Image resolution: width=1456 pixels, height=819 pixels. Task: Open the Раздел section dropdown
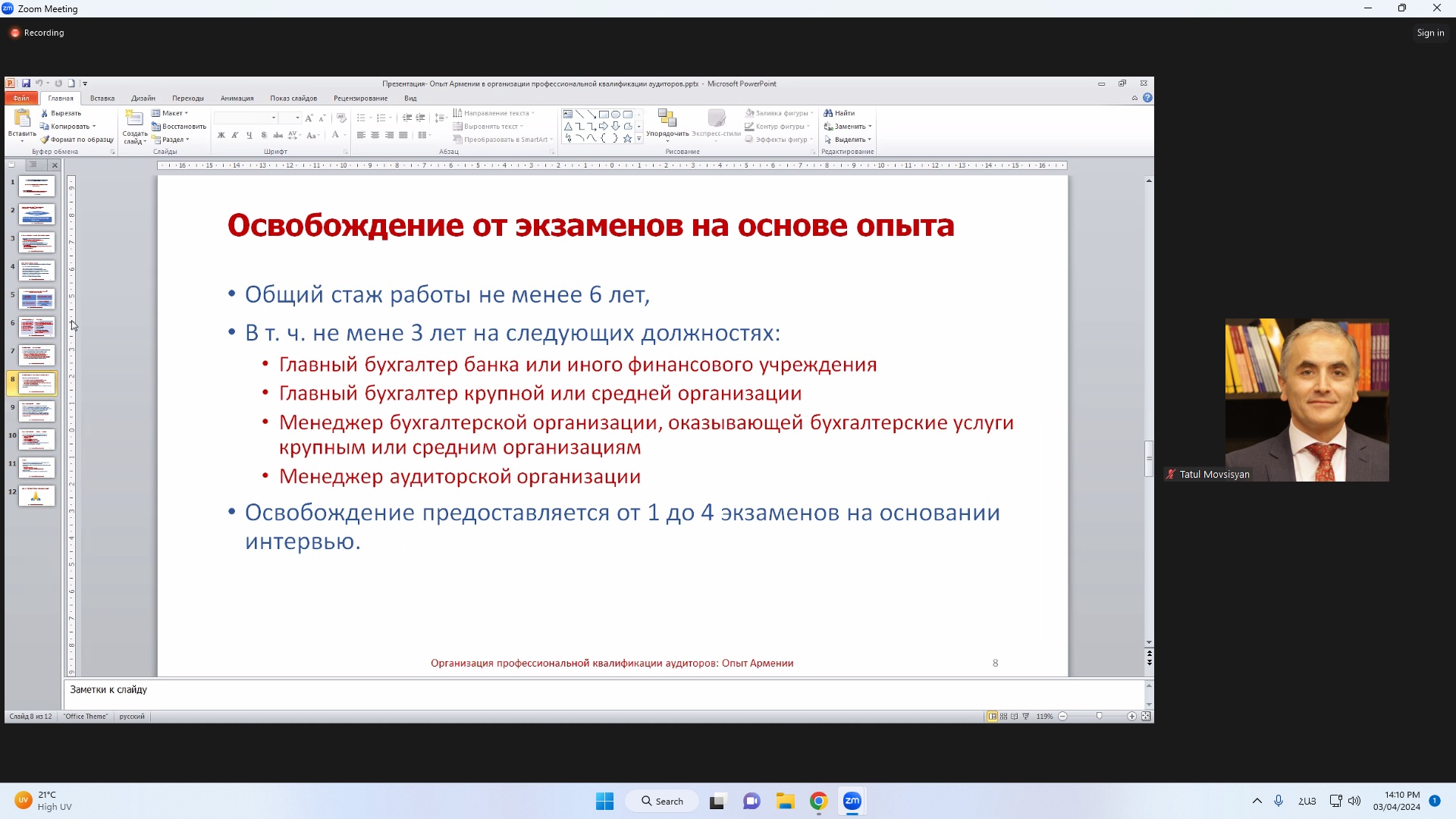pos(174,140)
